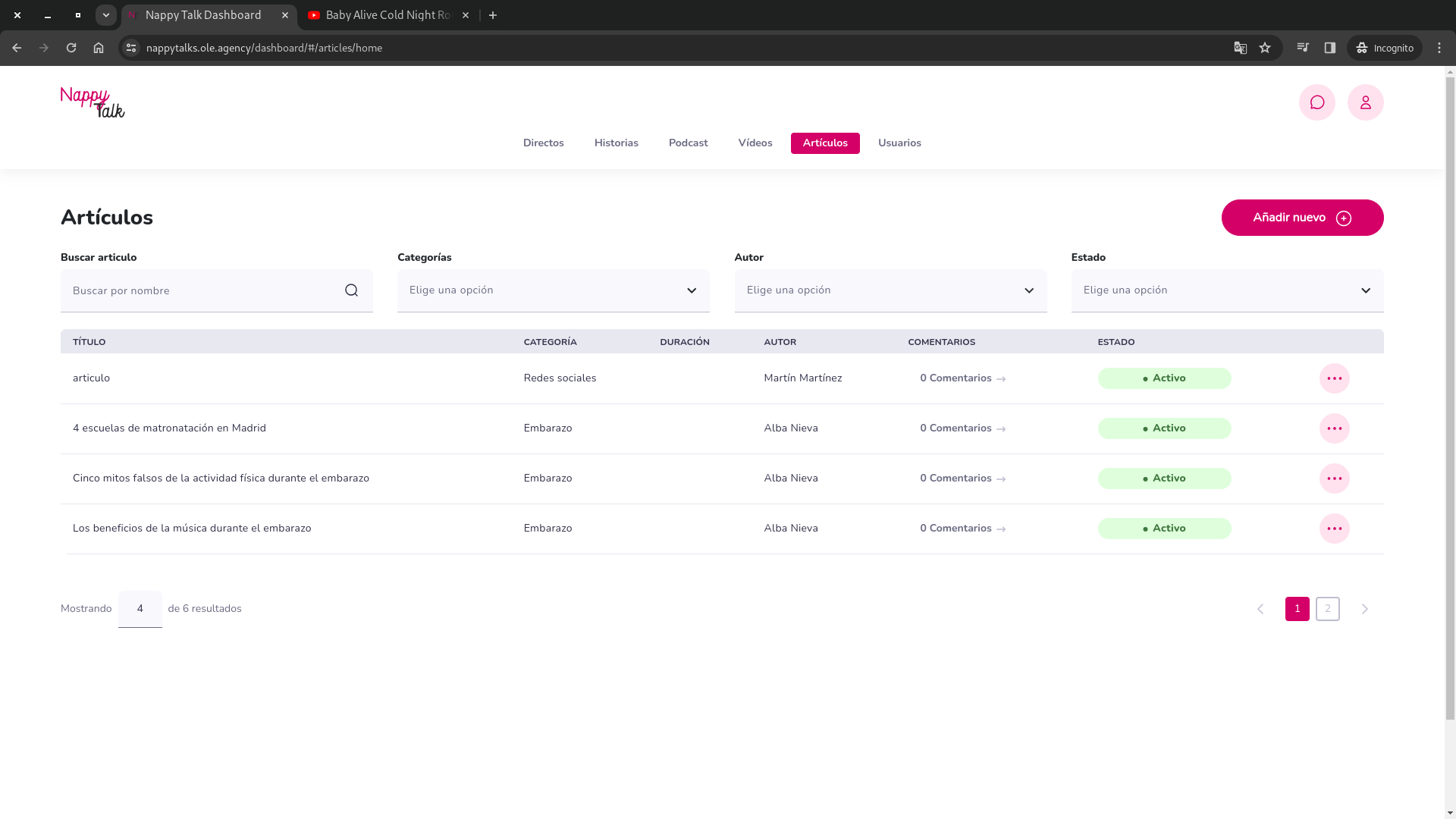
Task: Switch to Baby Alive browser tab
Action: pyautogui.click(x=387, y=15)
